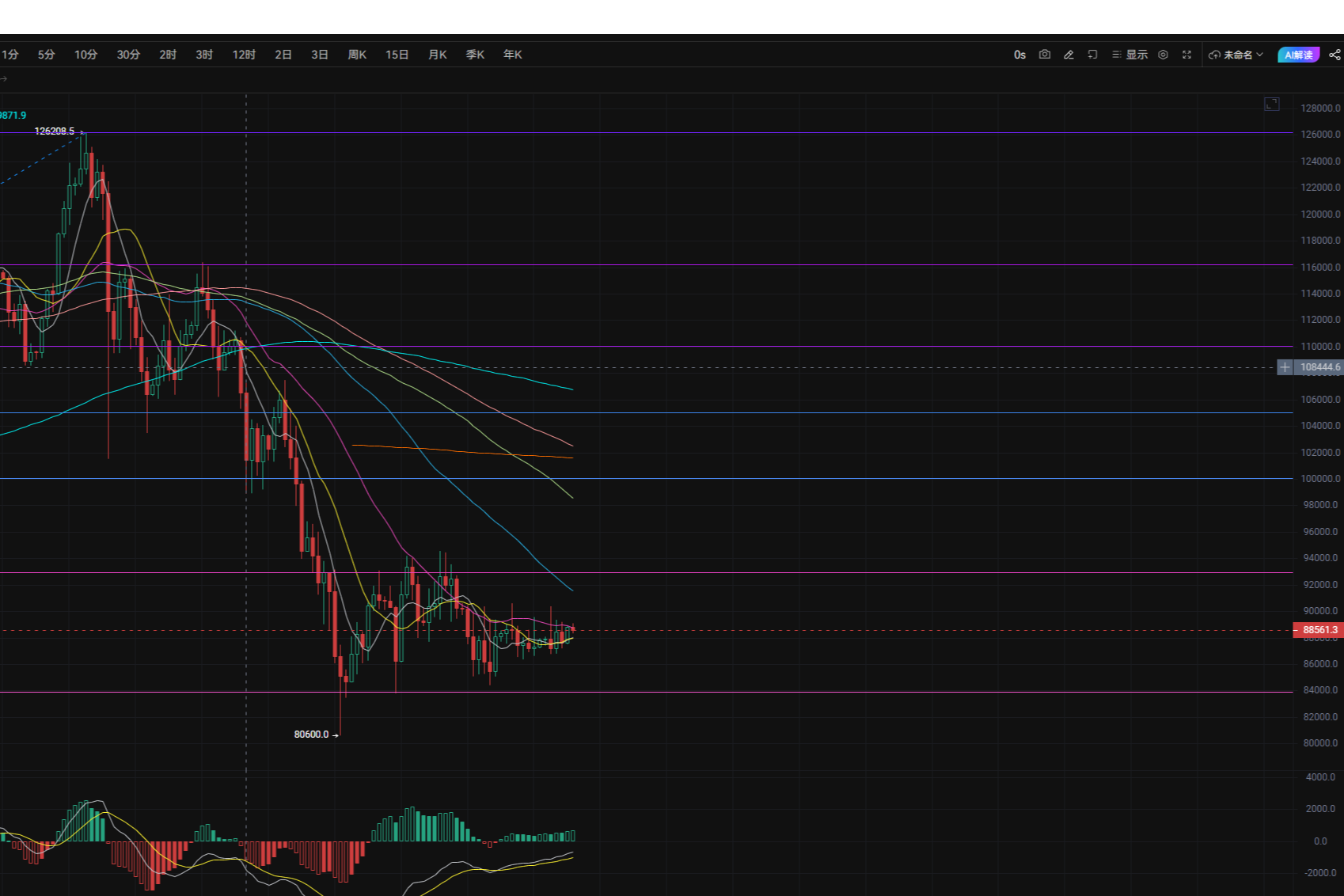Take a chart screenshot with camera icon
The width and height of the screenshot is (1344, 896).
pyautogui.click(x=1045, y=55)
